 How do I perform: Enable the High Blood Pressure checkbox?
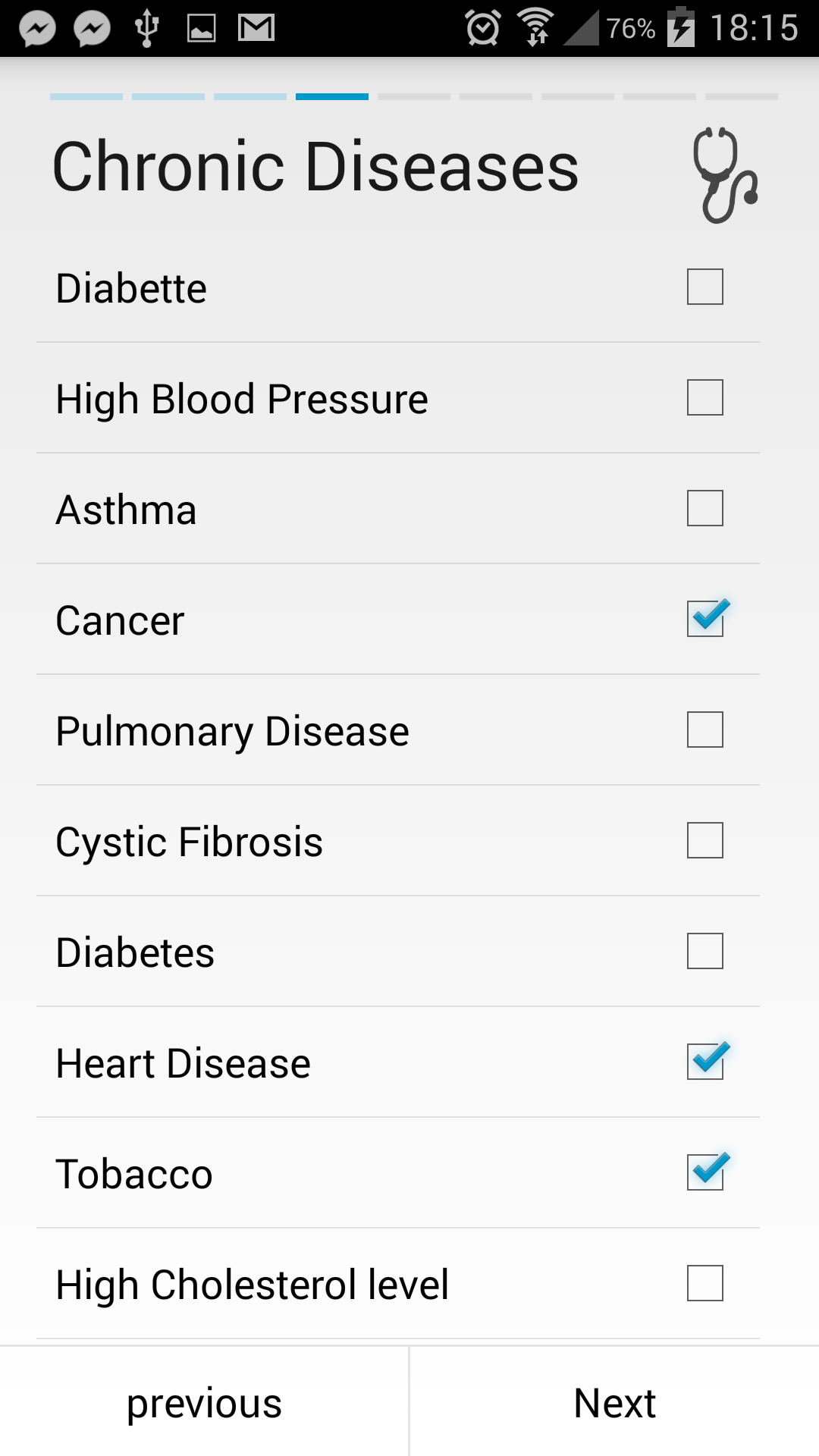[705, 397]
